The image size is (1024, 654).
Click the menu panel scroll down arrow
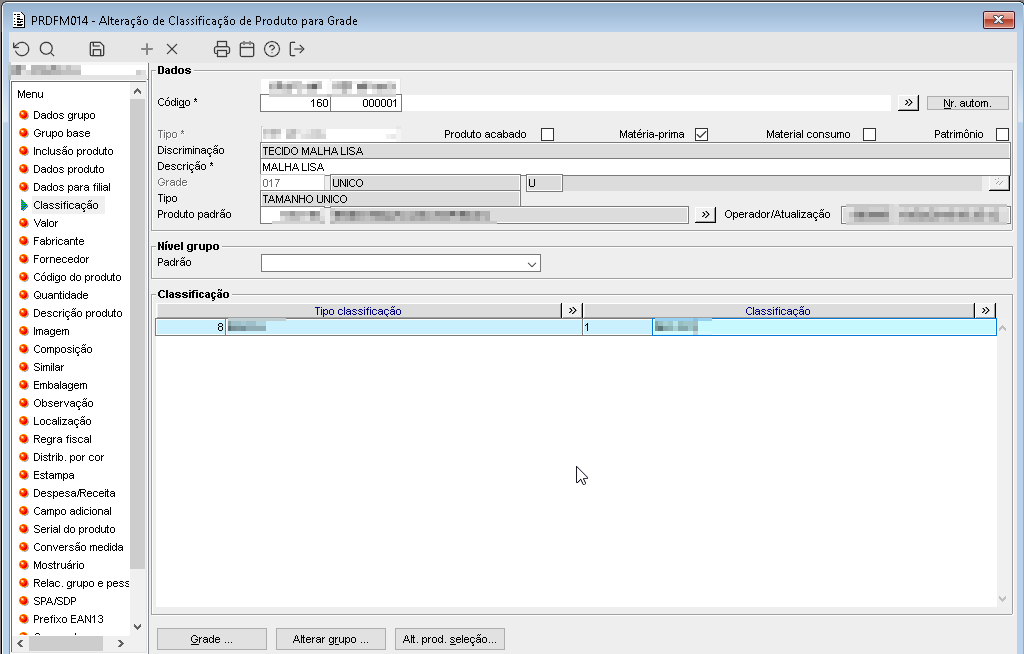pos(137,627)
